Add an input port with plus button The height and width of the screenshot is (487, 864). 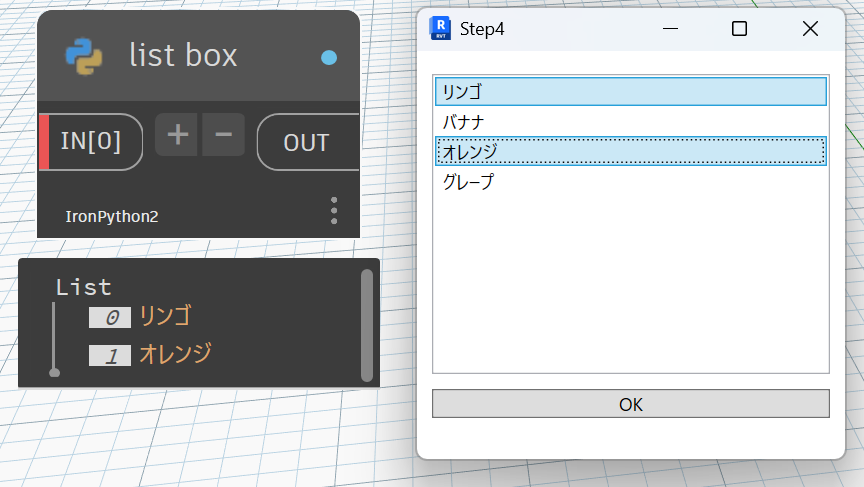(x=177, y=135)
